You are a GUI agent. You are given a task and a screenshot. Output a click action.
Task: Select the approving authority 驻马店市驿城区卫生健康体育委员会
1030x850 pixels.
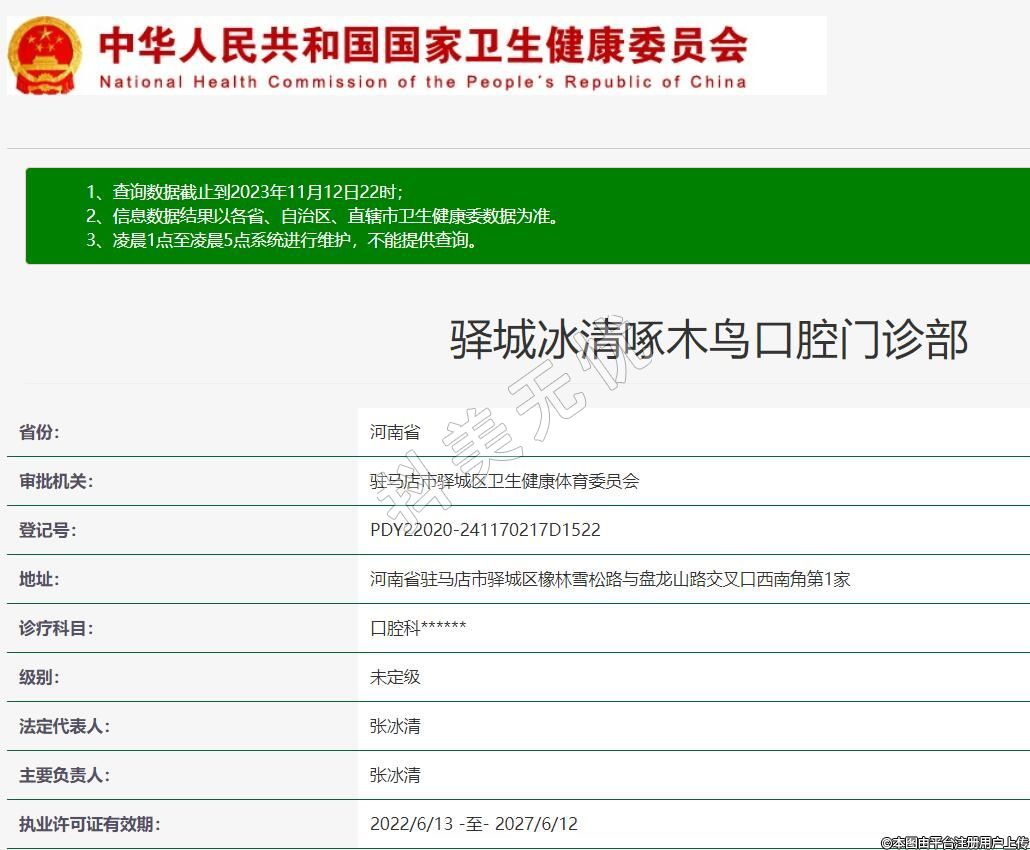[x=504, y=482]
